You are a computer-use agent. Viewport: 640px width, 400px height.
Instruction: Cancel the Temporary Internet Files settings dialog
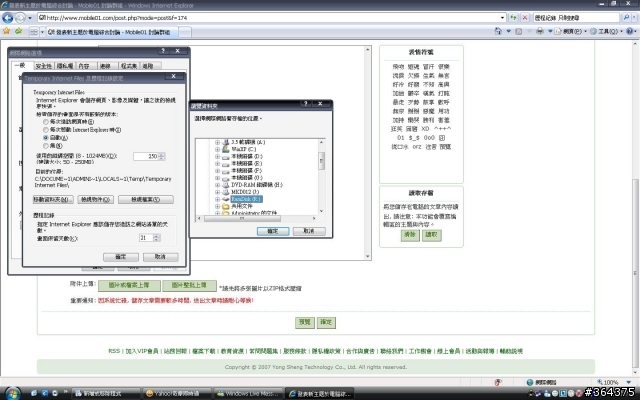[160, 257]
